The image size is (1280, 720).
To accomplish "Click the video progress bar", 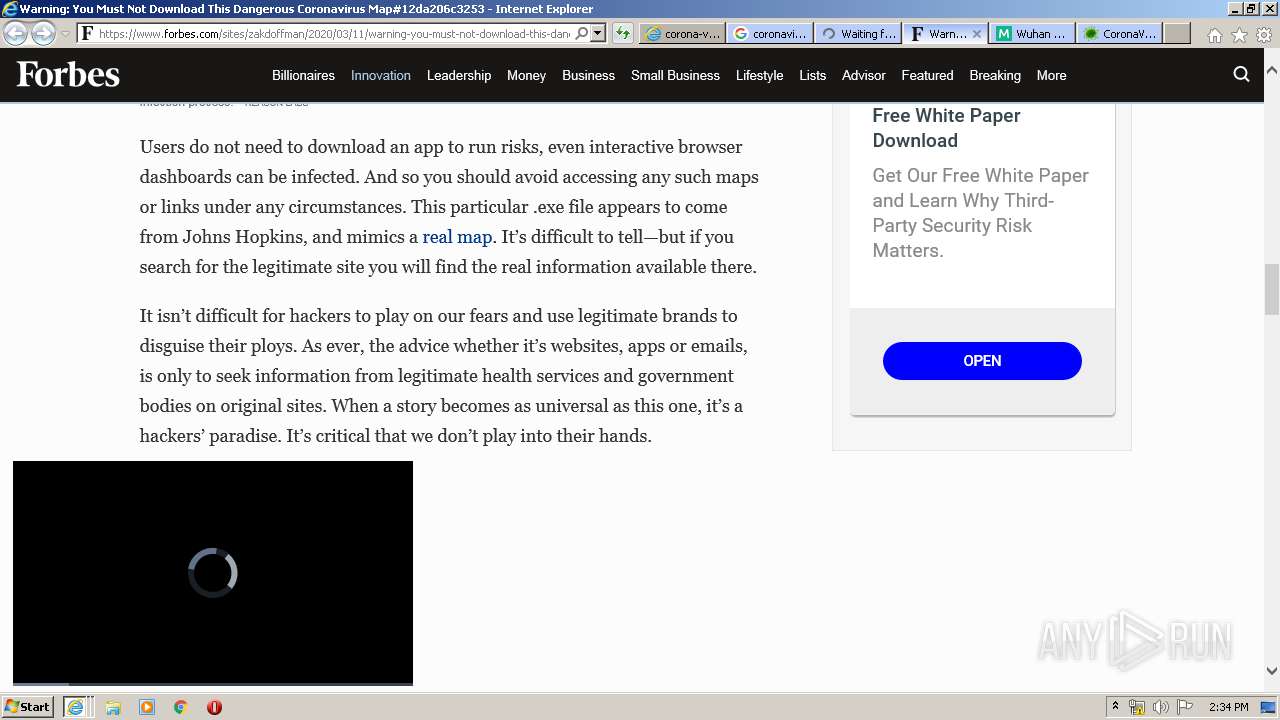I will [213, 684].
